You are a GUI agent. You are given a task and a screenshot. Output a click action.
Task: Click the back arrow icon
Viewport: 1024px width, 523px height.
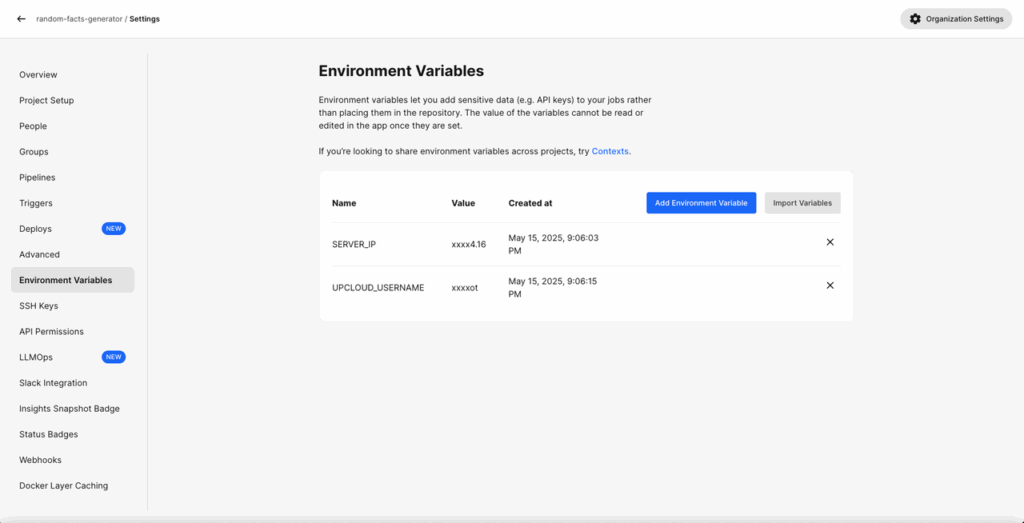click(21, 19)
